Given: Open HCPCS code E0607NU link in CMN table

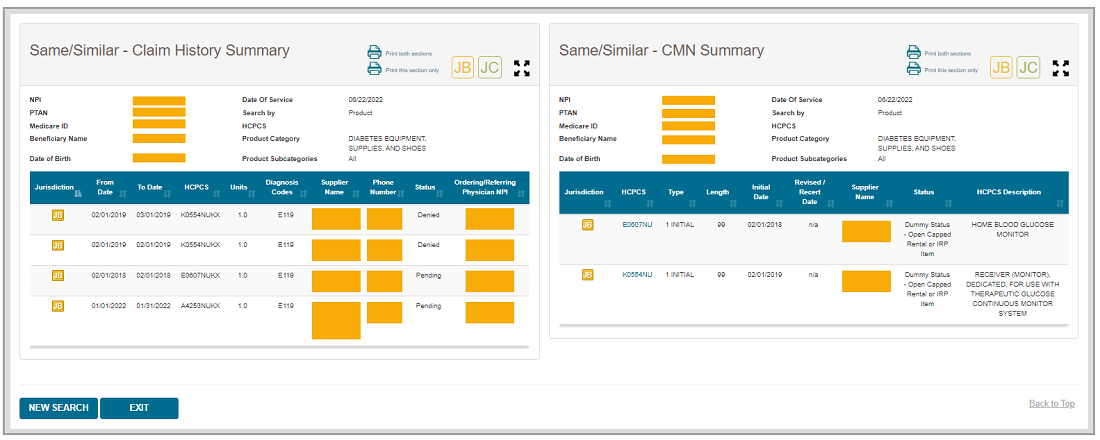Looking at the screenshot, I should click(x=637, y=225).
